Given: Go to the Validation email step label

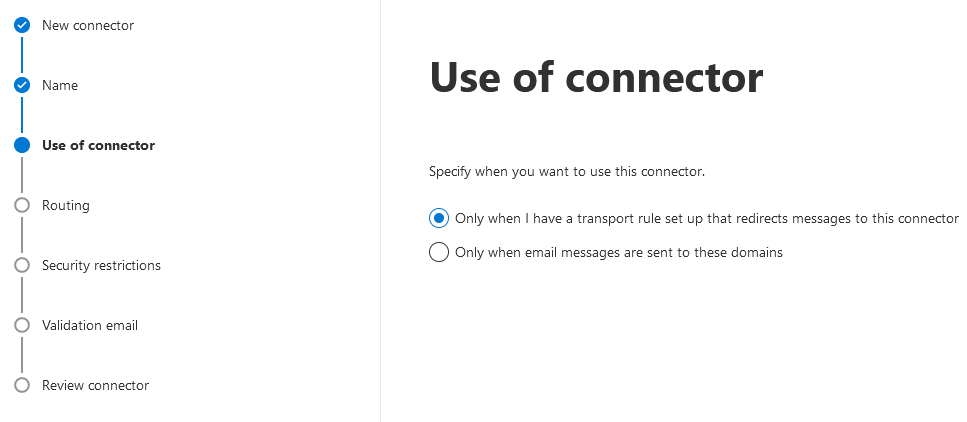Looking at the screenshot, I should click(90, 325).
